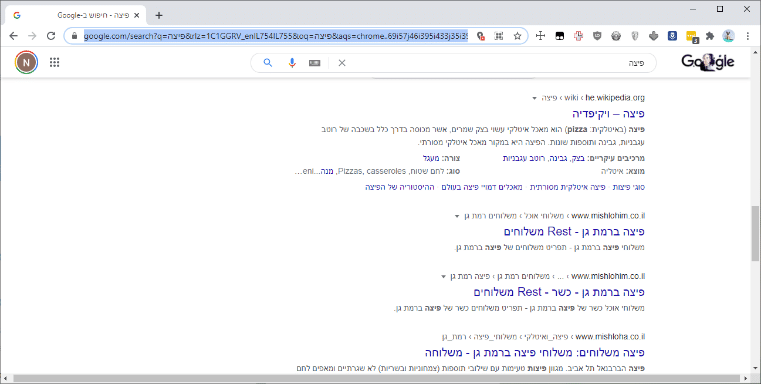Close the Google search tab
Viewport: 761px width, 384px height.
point(136,16)
